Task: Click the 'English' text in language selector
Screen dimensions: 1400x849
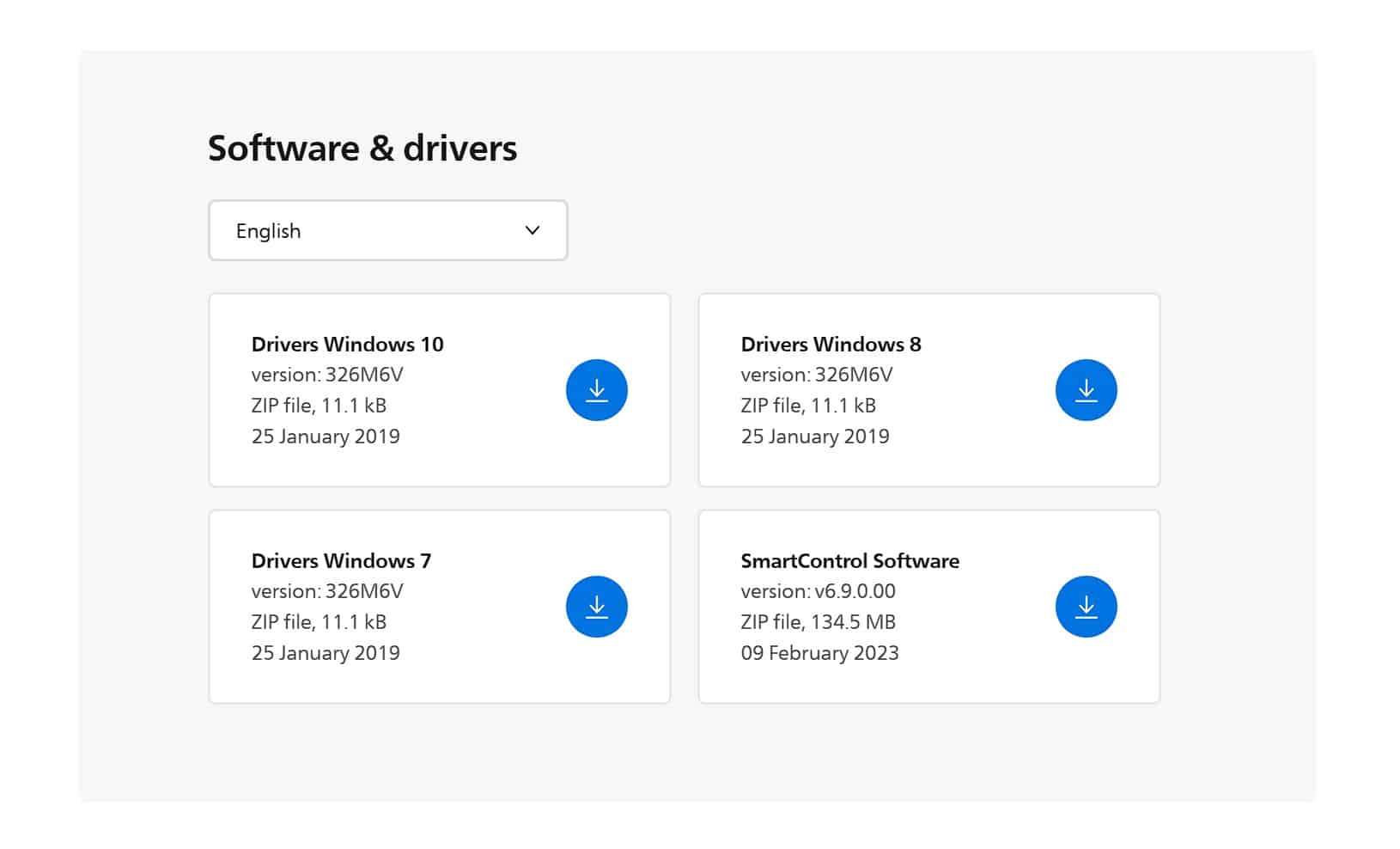Action: [268, 231]
